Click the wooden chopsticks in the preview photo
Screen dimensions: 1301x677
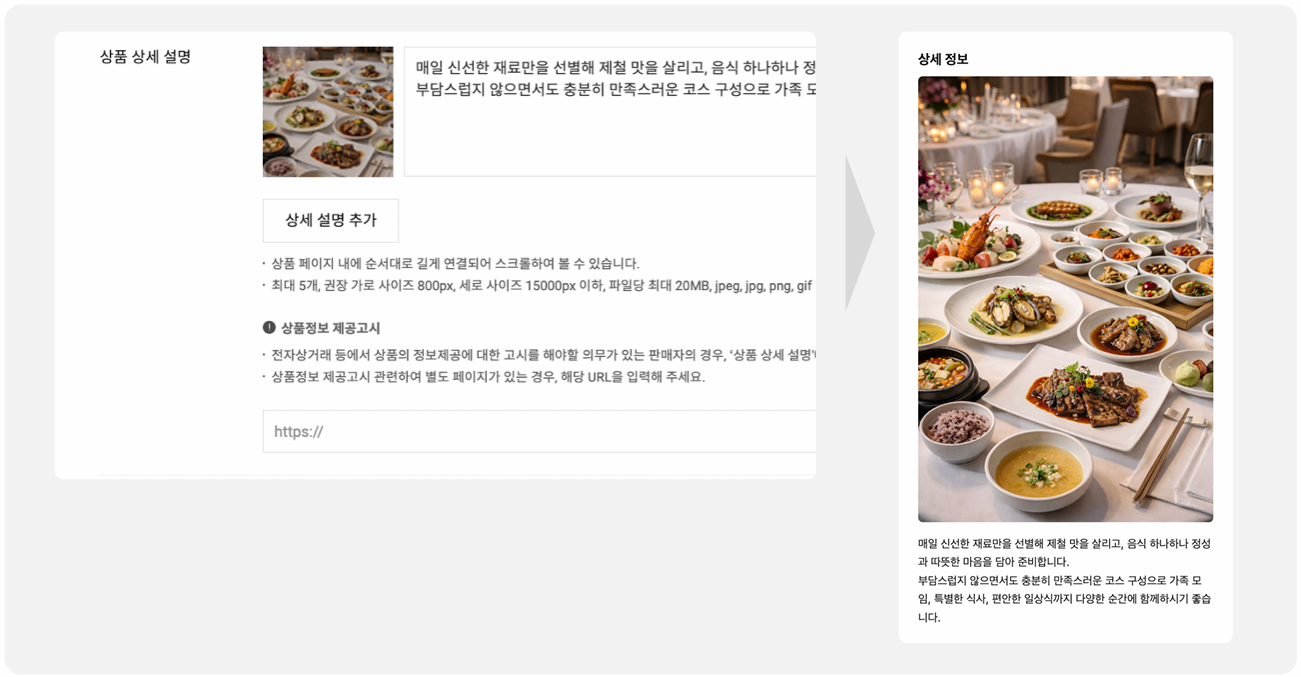1162,455
